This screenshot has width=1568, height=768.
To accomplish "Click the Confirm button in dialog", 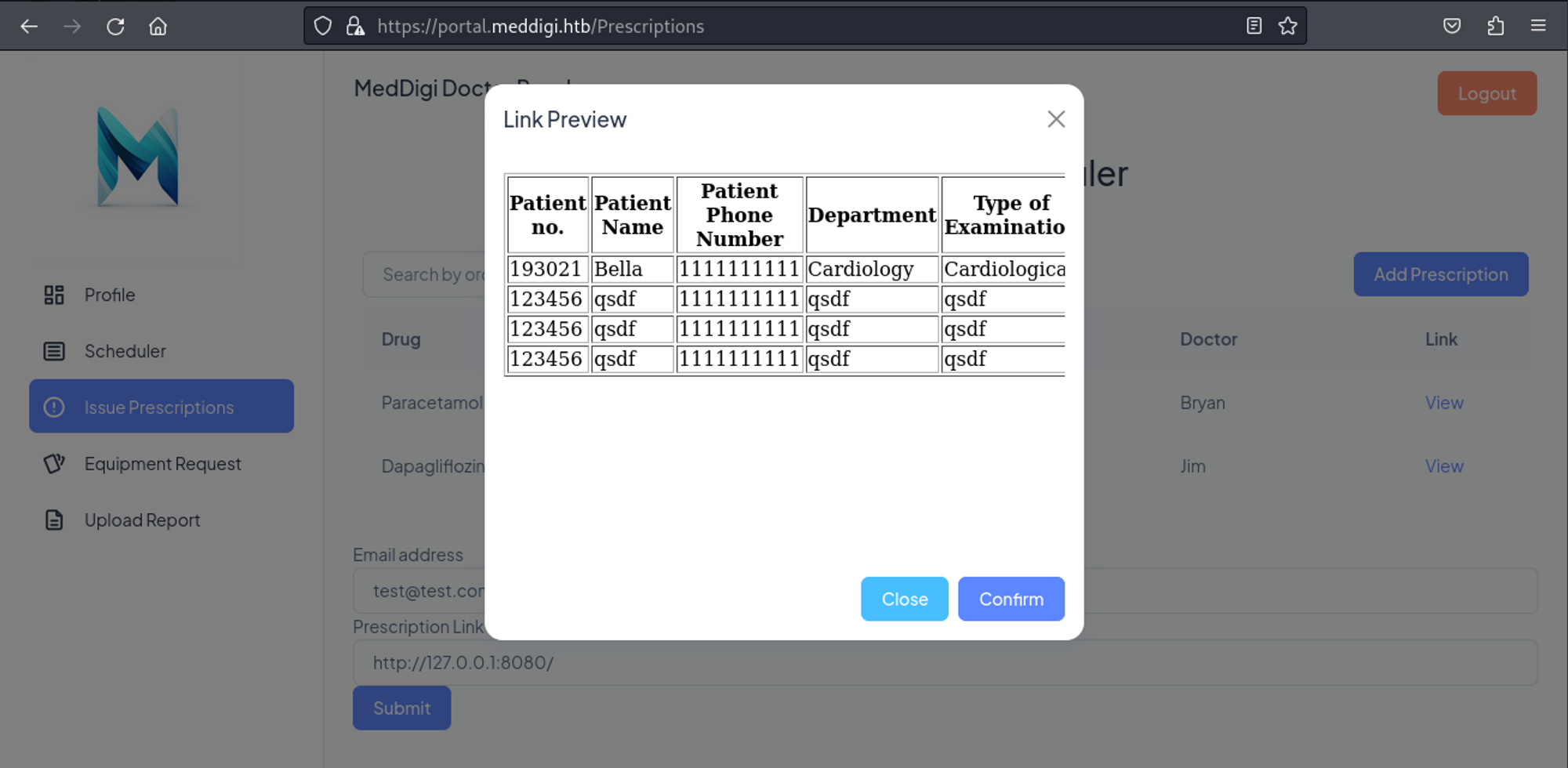I will (1011, 600).
